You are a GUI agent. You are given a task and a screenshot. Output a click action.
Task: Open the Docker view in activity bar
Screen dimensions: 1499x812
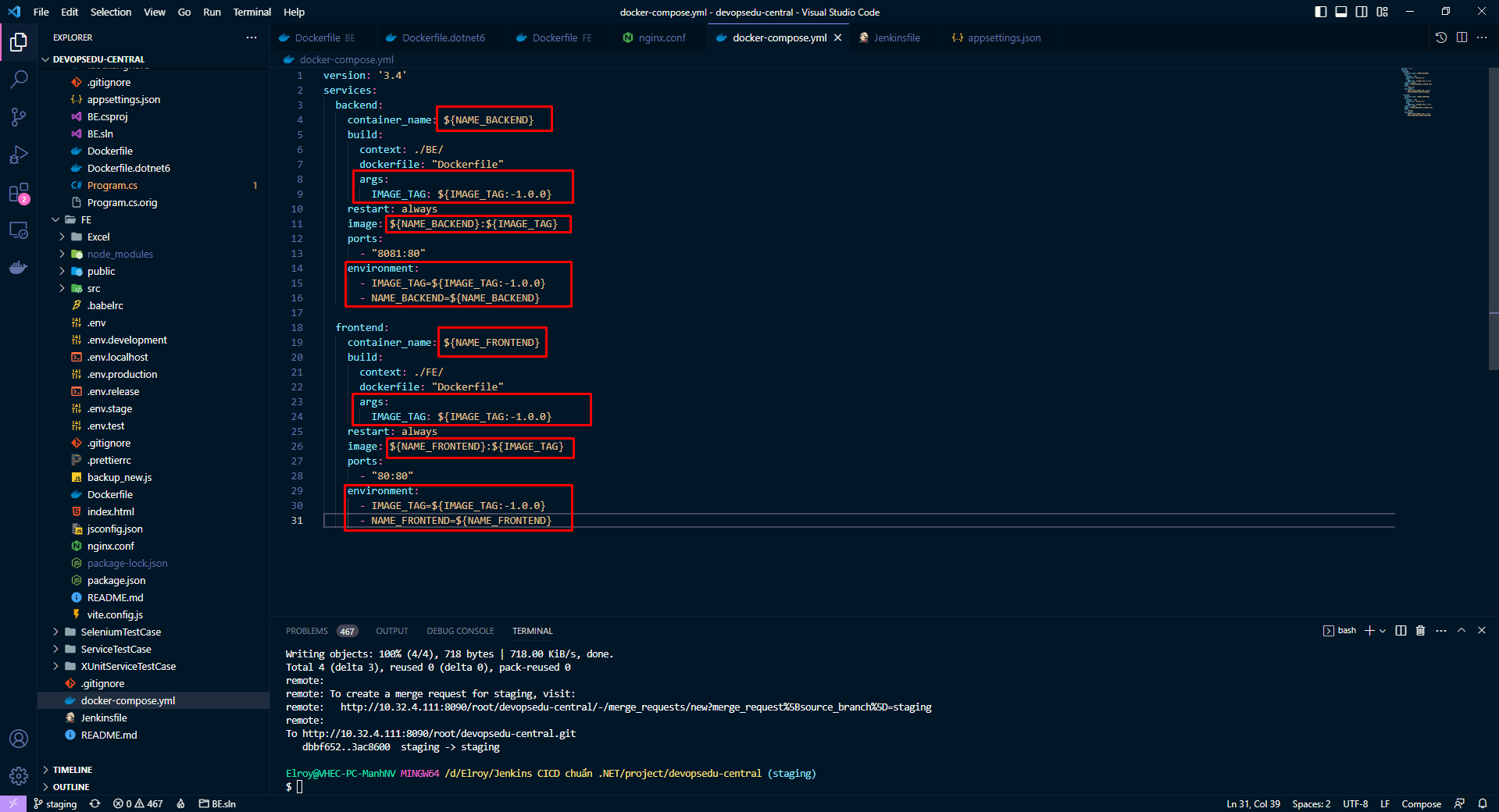coord(19,268)
